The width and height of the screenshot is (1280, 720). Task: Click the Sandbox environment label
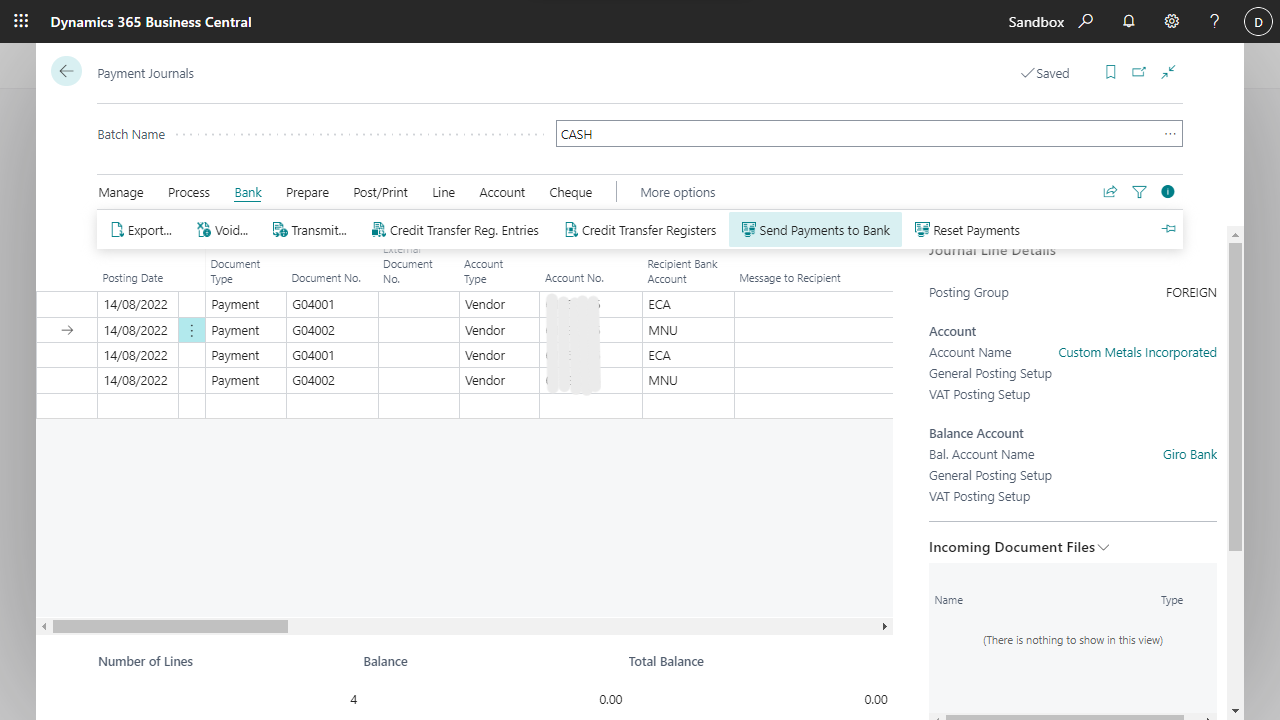(1036, 22)
